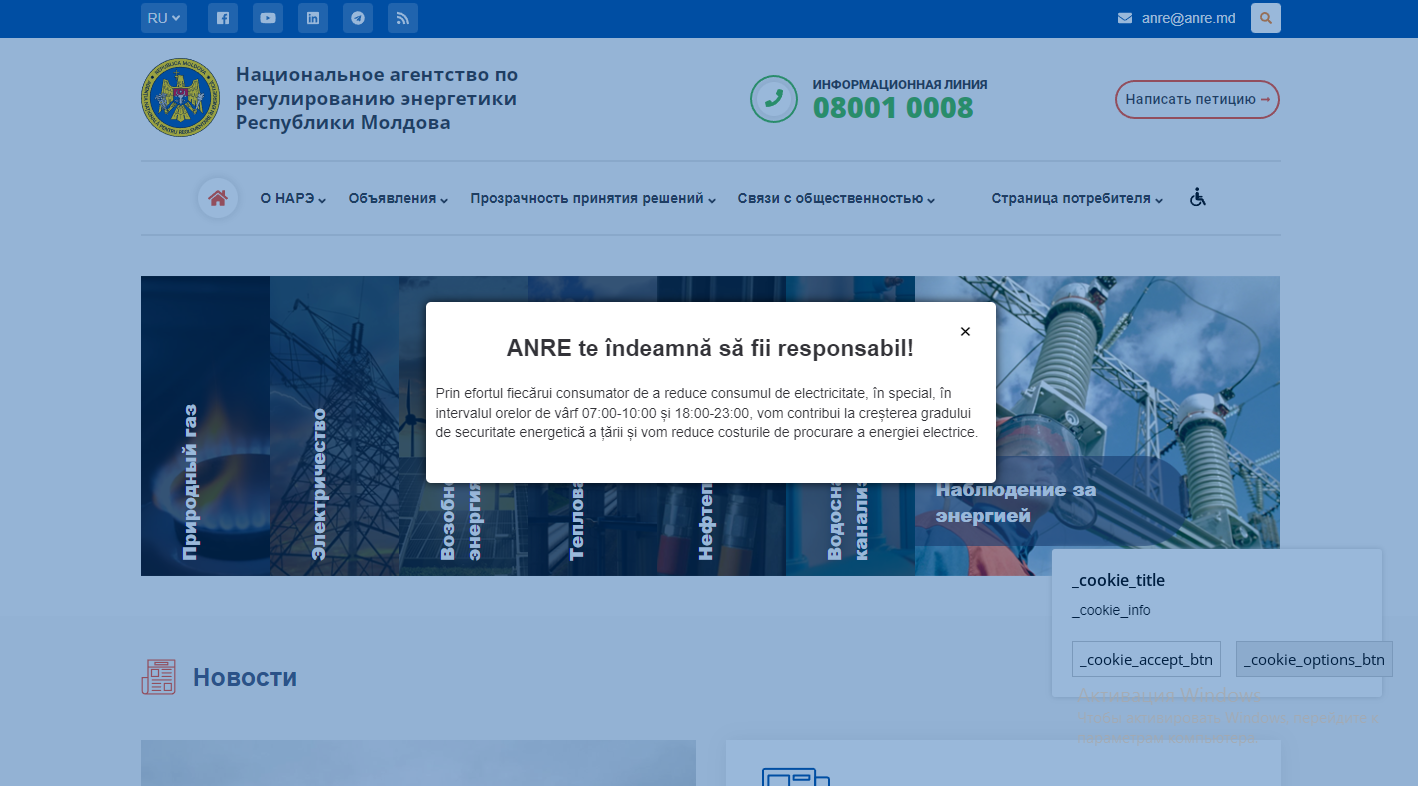Screen dimensions: 1418x786
Task: Open Связи с общественностью menu
Action: click(x=836, y=199)
